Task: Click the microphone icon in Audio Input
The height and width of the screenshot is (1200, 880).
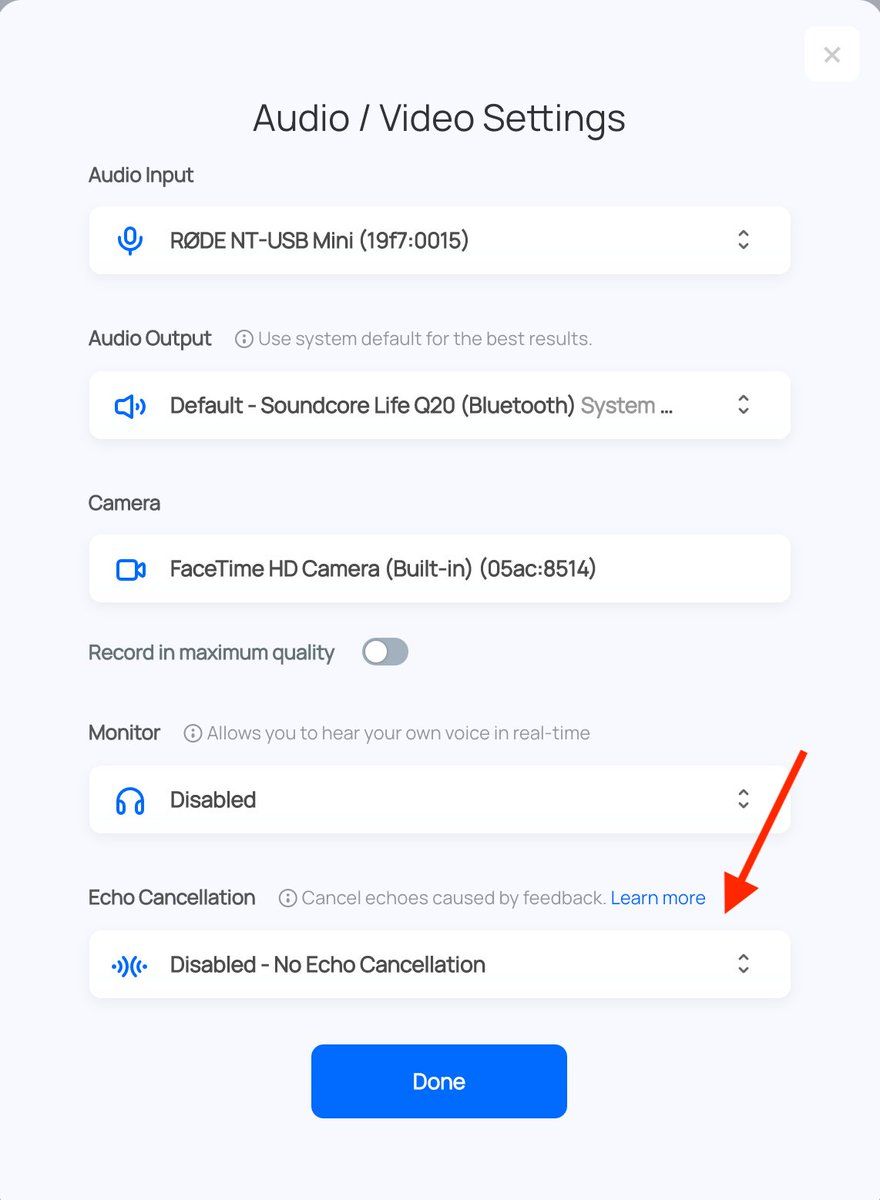Action: coord(130,240)
